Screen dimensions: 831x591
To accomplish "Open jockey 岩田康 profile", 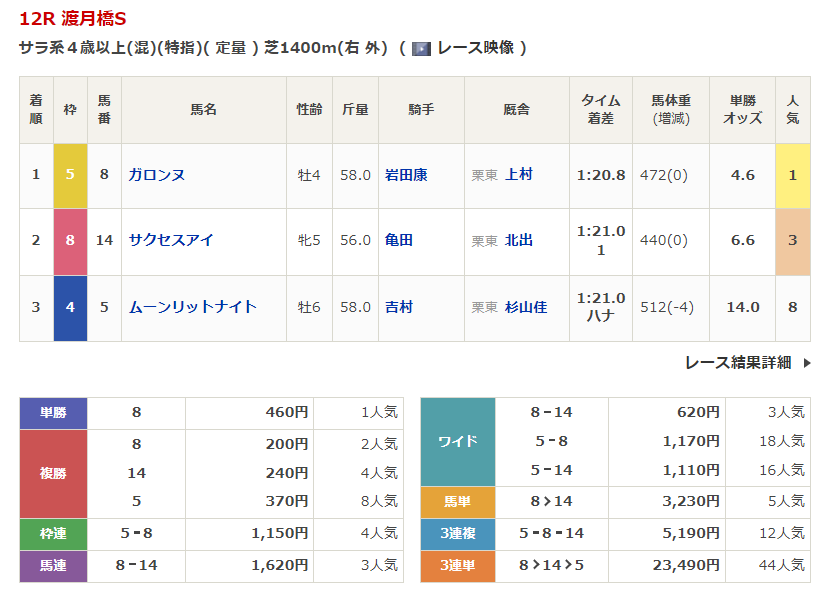I will pyautogui.click(x=406, y=175).
